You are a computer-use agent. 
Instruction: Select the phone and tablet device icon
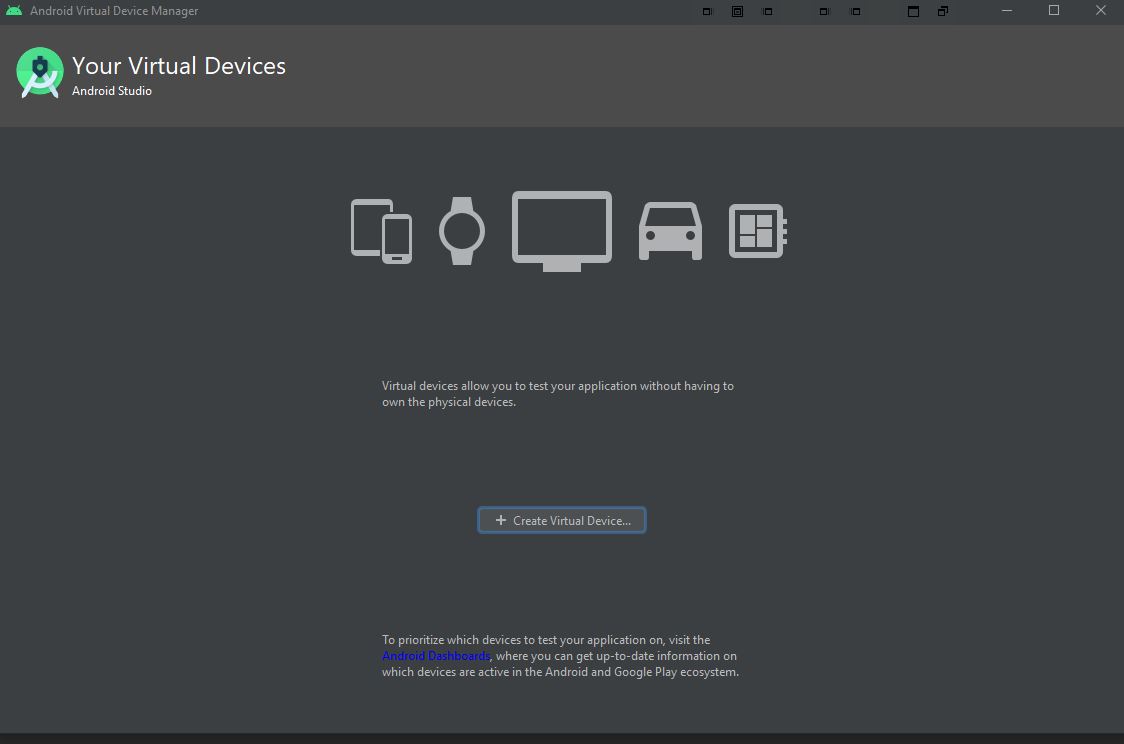pos(381,231)
